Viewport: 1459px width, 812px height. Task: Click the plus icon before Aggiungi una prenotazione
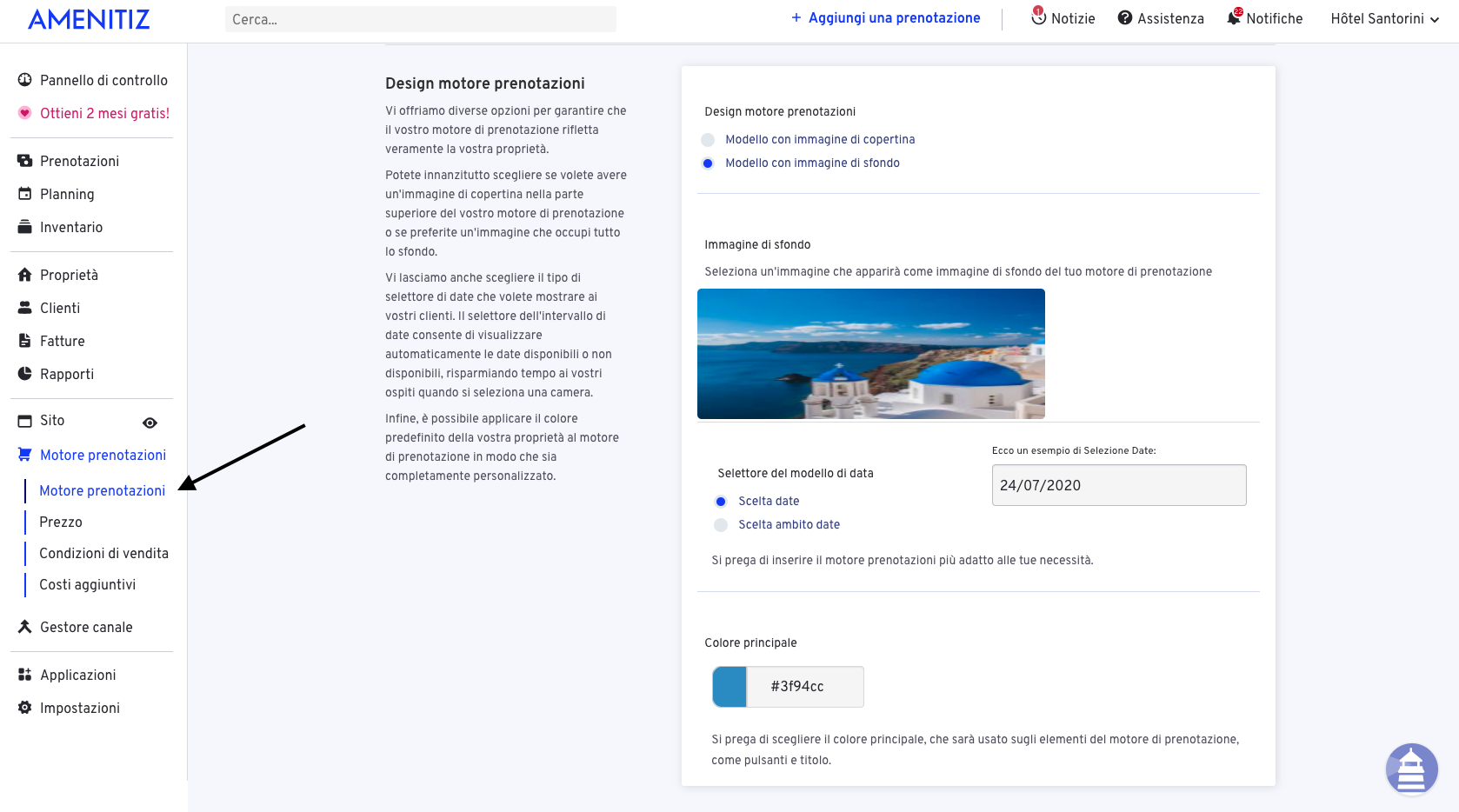(796, 17)
